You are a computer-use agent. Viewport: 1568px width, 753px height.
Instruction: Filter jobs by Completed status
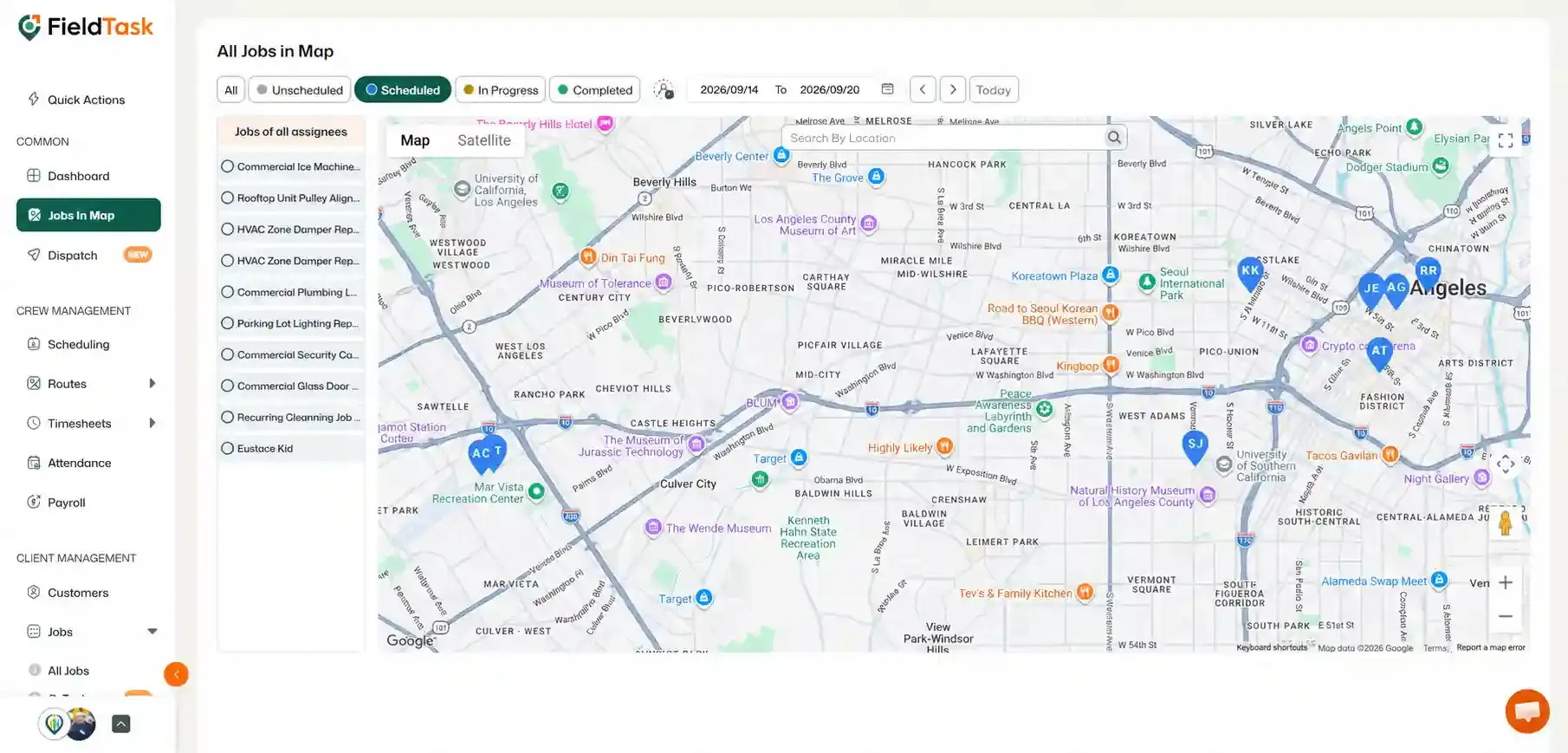[595, 90]
